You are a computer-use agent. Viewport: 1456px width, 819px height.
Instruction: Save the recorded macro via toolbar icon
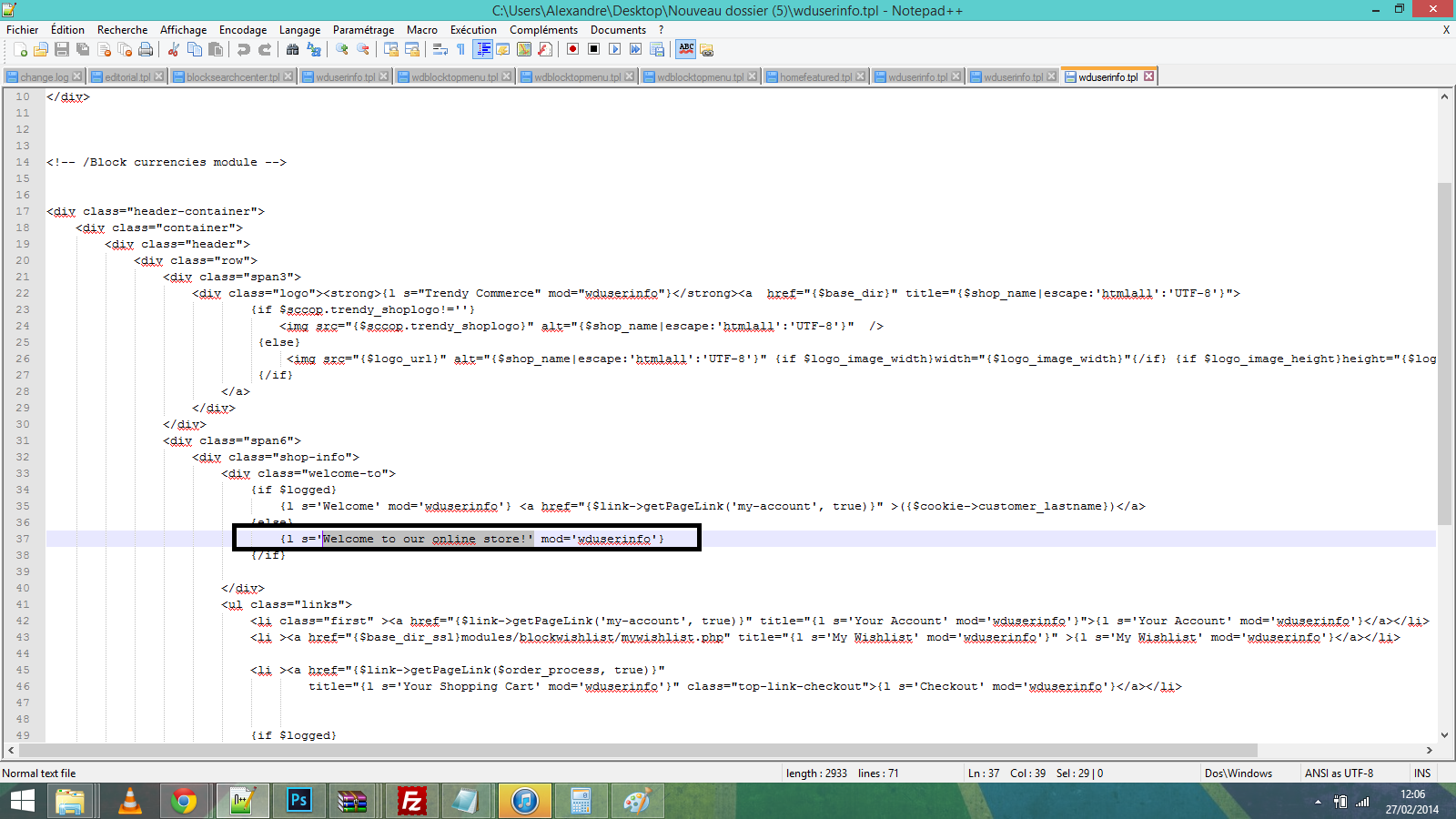(656, 49)
